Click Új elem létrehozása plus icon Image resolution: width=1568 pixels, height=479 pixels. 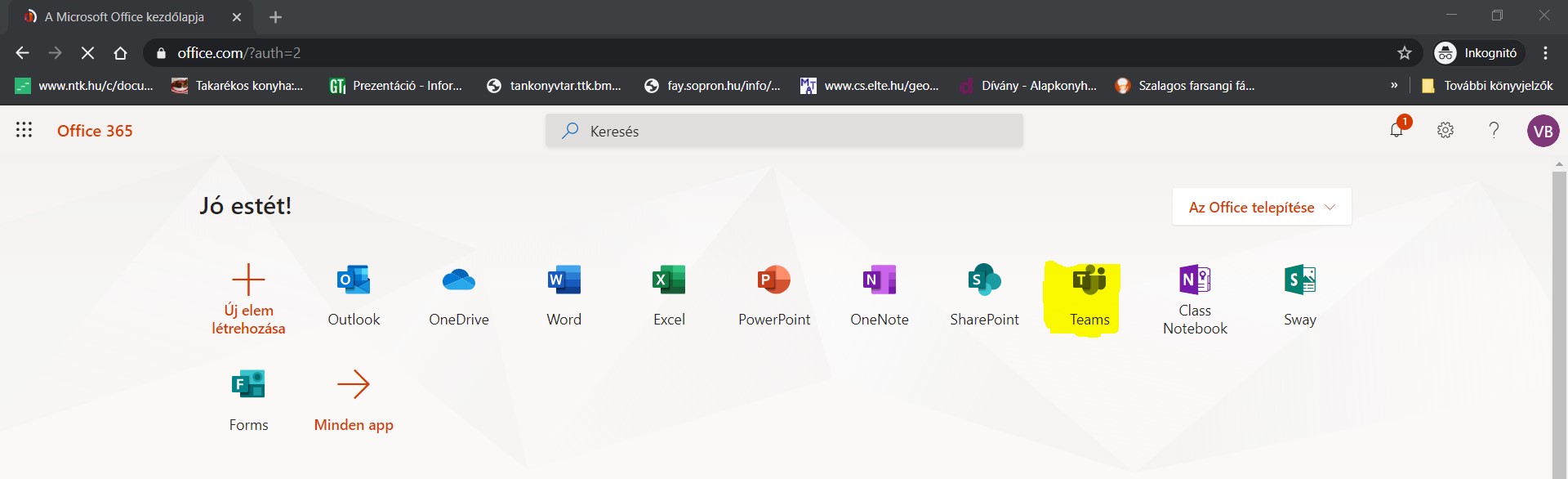pyautogui.click(x=248, y=280)
